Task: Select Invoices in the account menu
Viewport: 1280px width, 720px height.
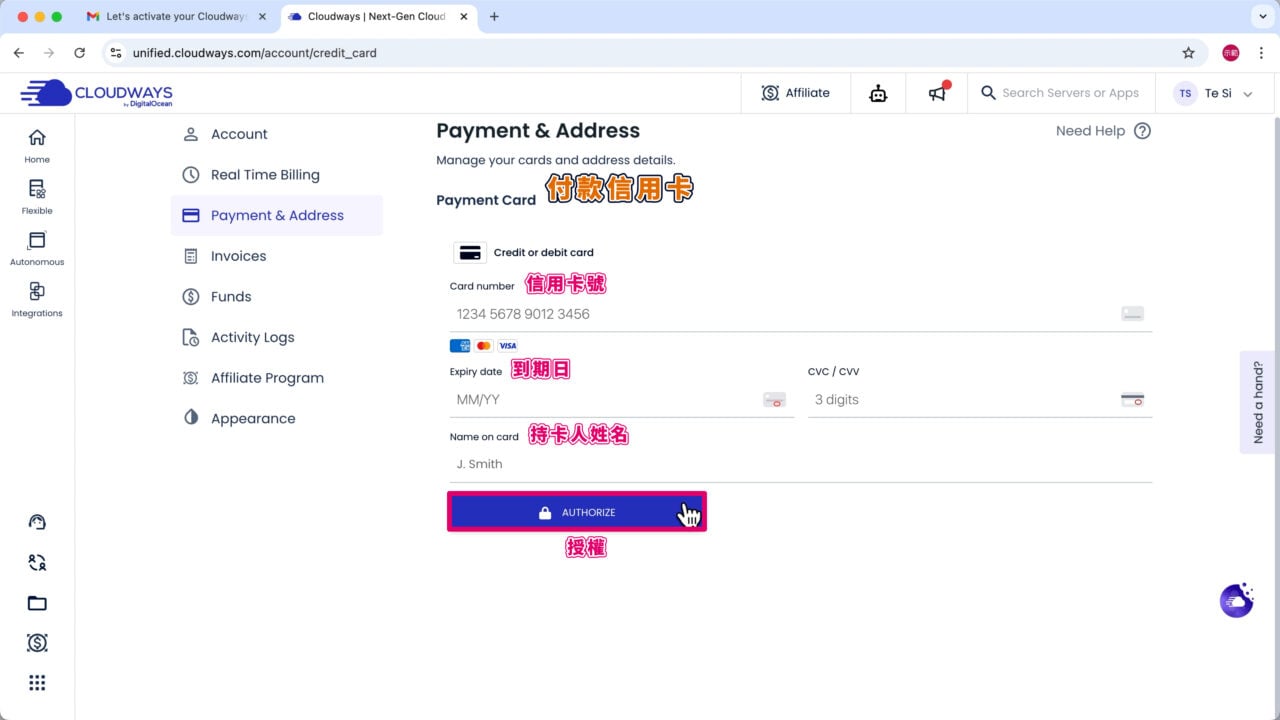Action: tap(238, 256)
